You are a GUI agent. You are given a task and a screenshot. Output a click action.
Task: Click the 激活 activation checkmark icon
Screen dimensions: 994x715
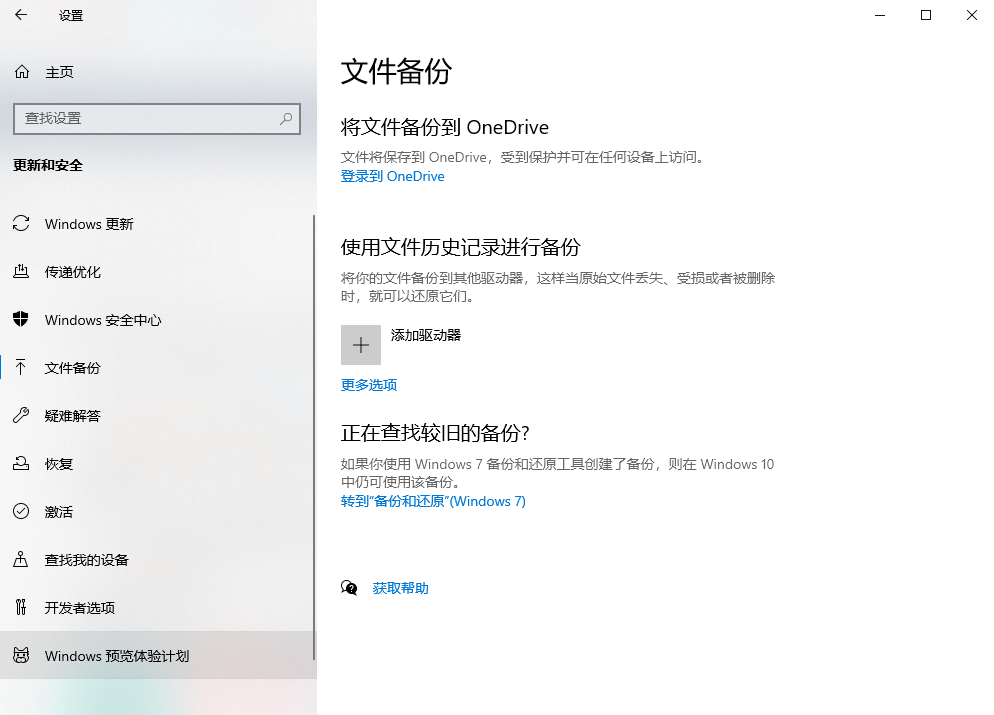[x=21, y=511]
